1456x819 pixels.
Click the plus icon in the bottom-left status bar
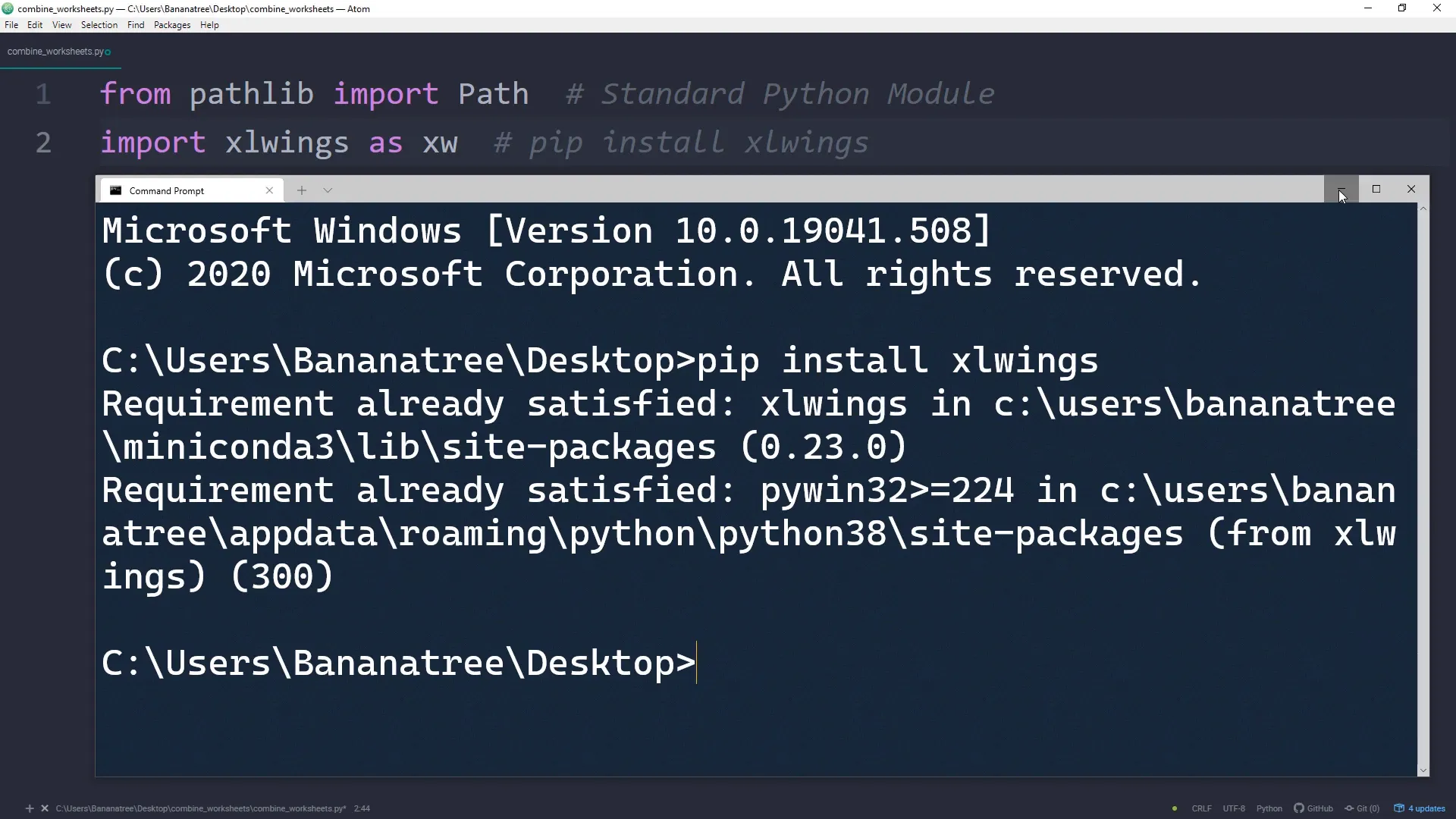pyautogui.click(x=30, y=808)
